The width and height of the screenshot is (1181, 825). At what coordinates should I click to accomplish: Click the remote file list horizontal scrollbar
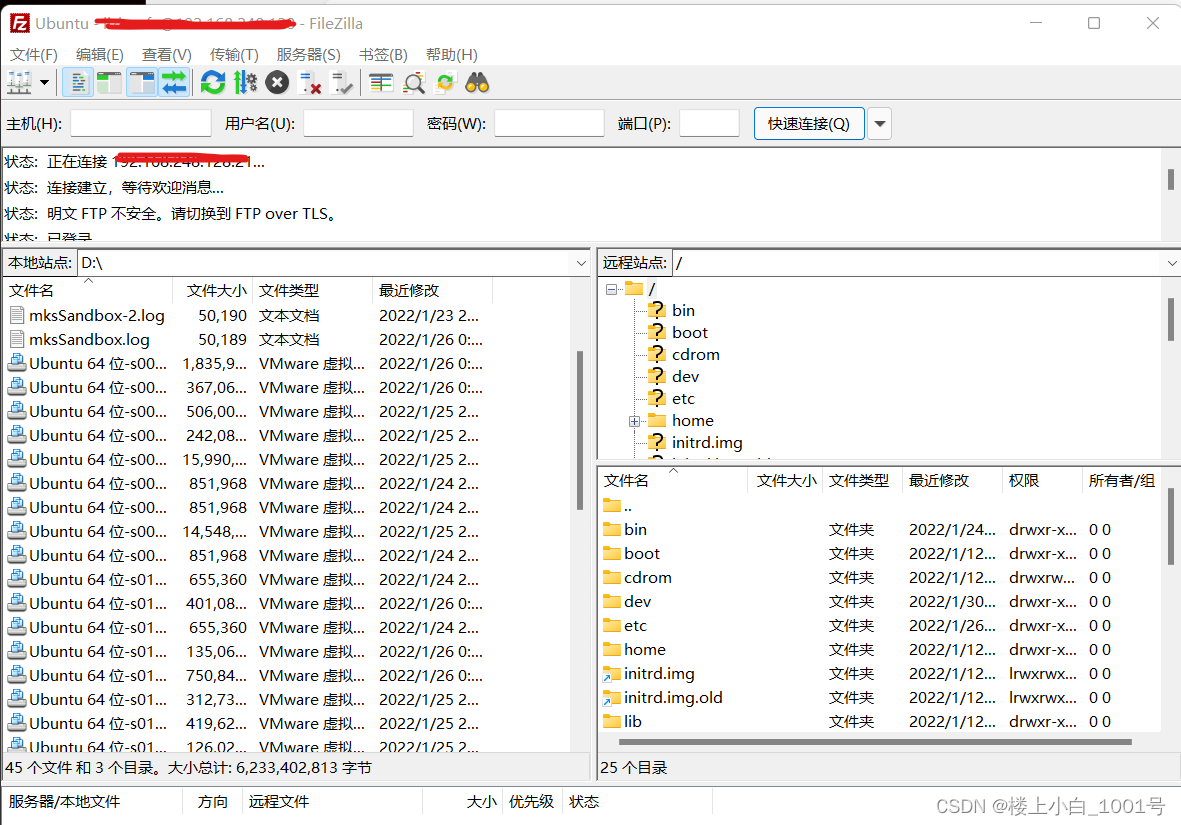point(874,742)
